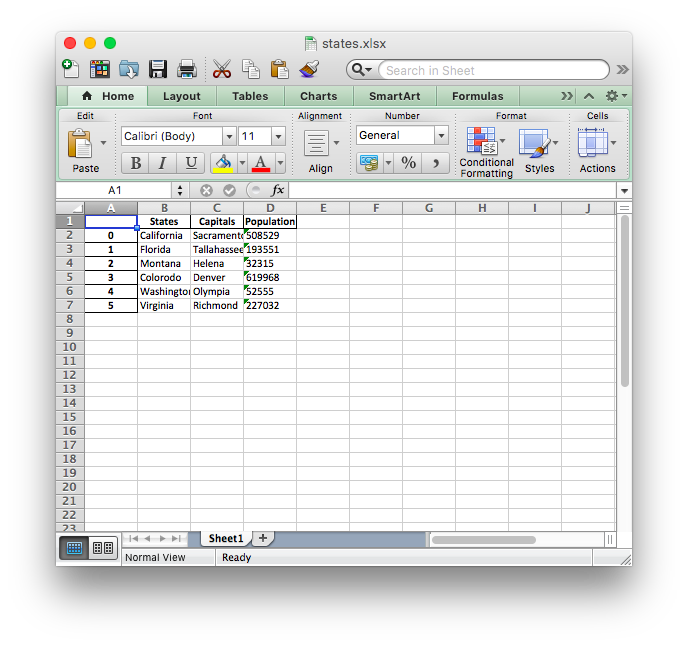Viewport: 688px width, 646px height.
Task: Toggle underline formatting
Action: 189,163
